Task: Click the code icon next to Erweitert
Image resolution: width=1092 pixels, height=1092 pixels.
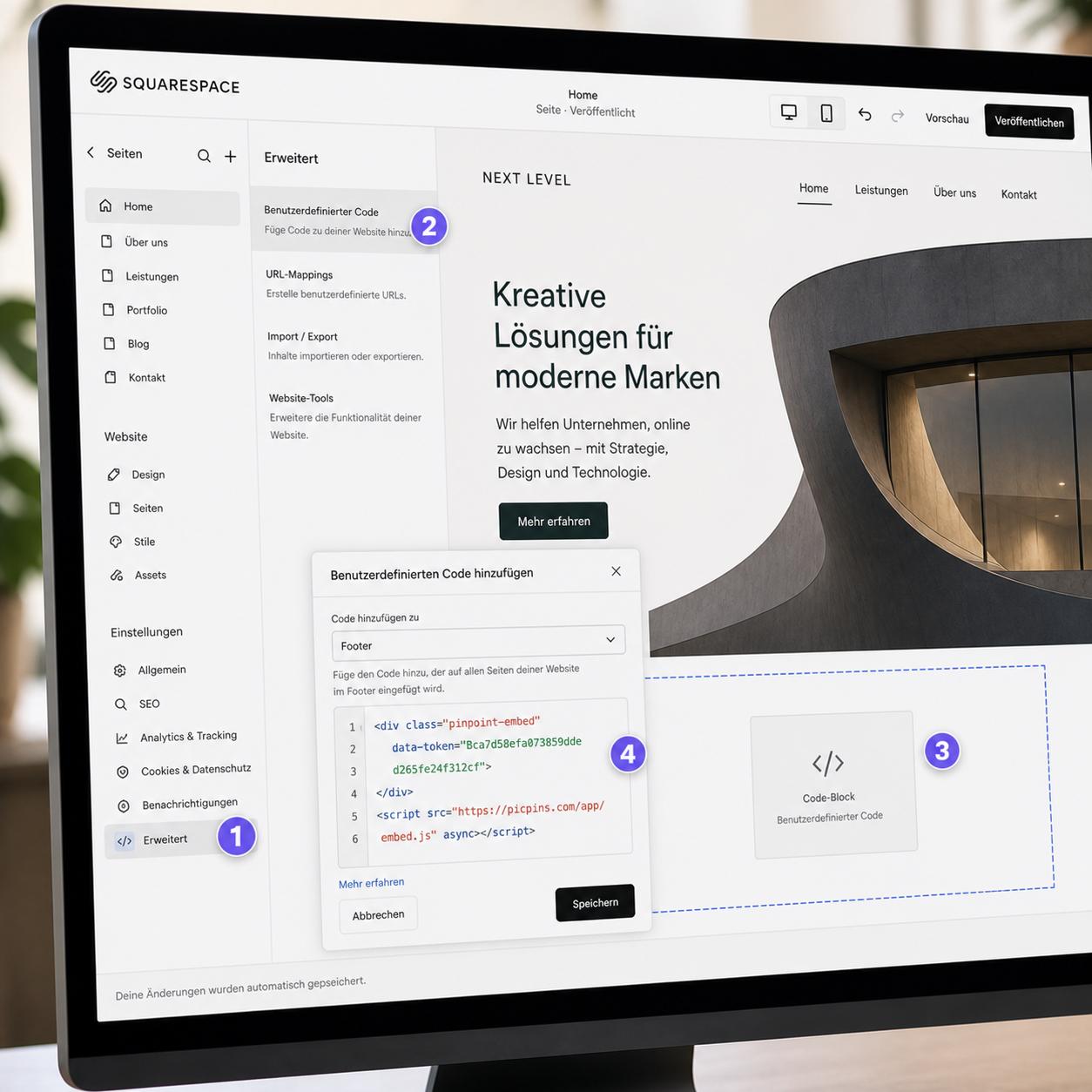Action: click(125, 841)
